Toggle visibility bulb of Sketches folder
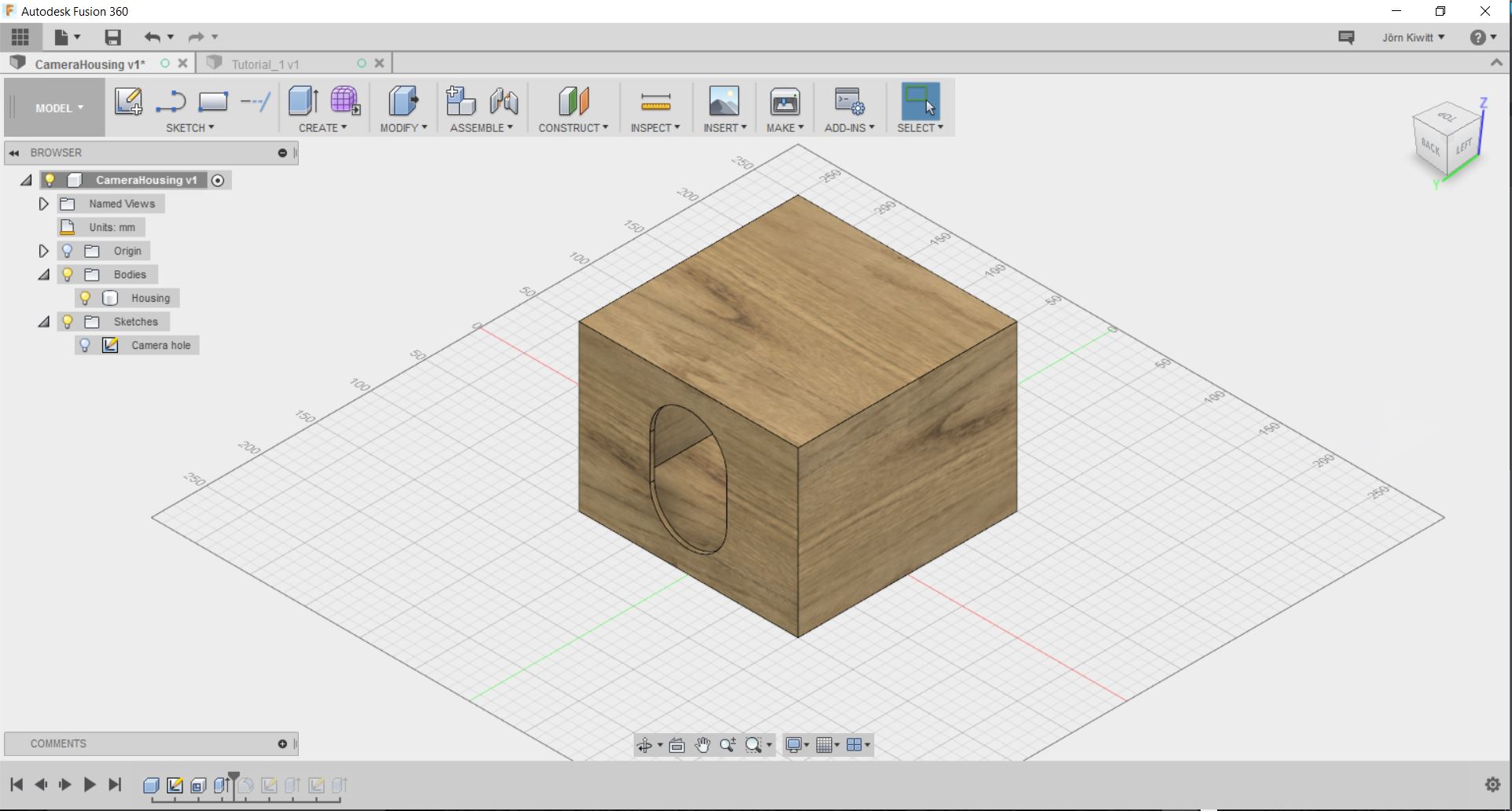Viewport: 1512px width, 811px height. click(68, 321)
